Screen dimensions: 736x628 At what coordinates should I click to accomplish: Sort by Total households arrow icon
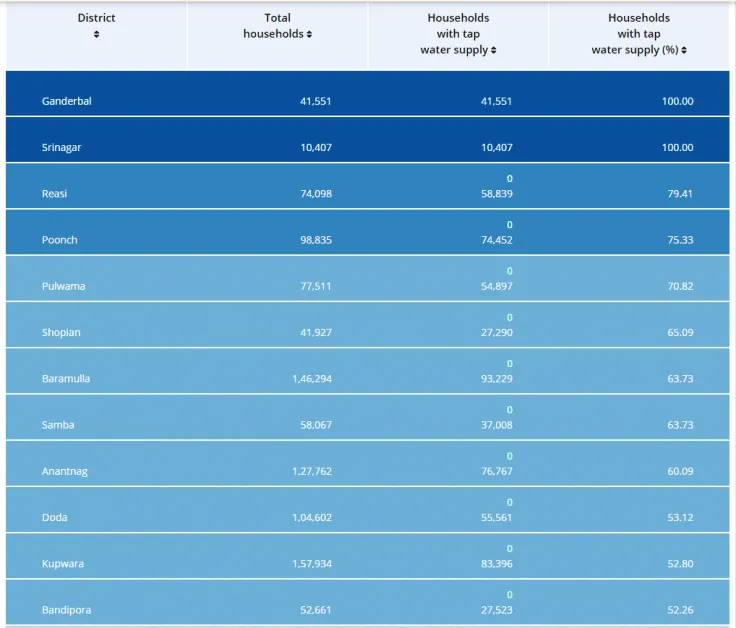coord(309,35)
